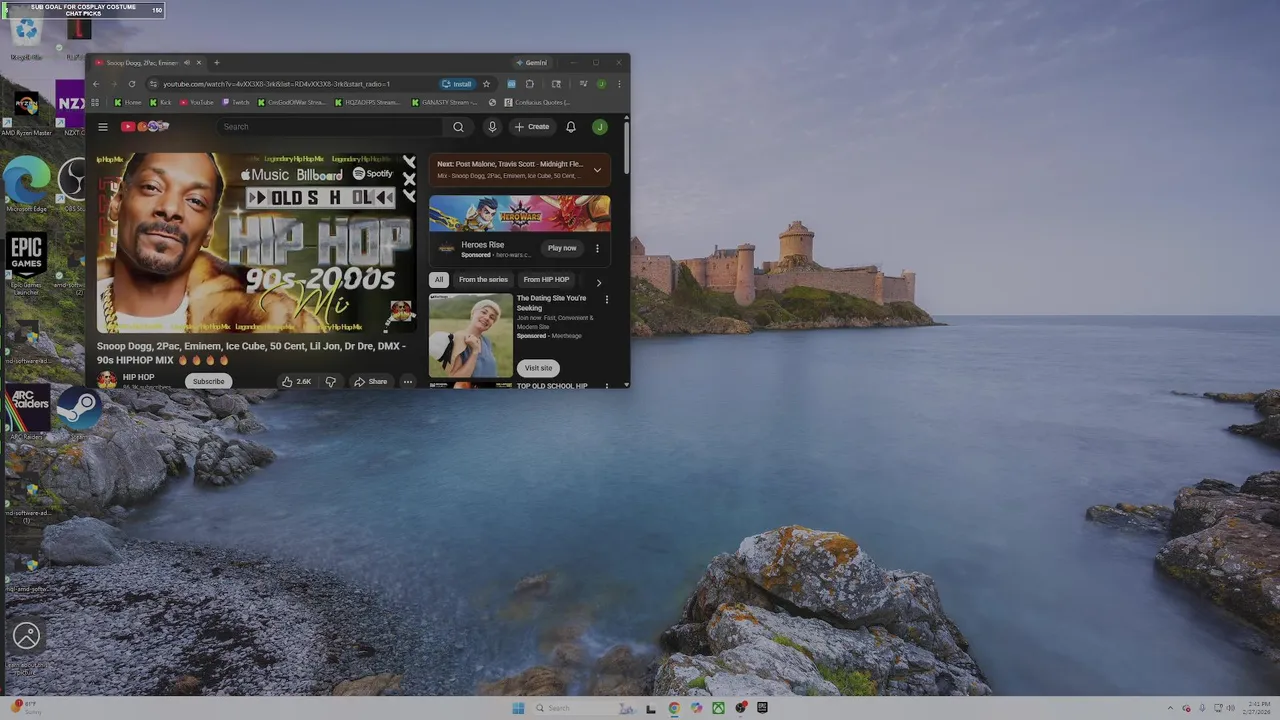This screenshot has width=1280, height=720.
Task: Open Chrome three-dot menu
Action: pyautogui.click(x=618, y=84)
